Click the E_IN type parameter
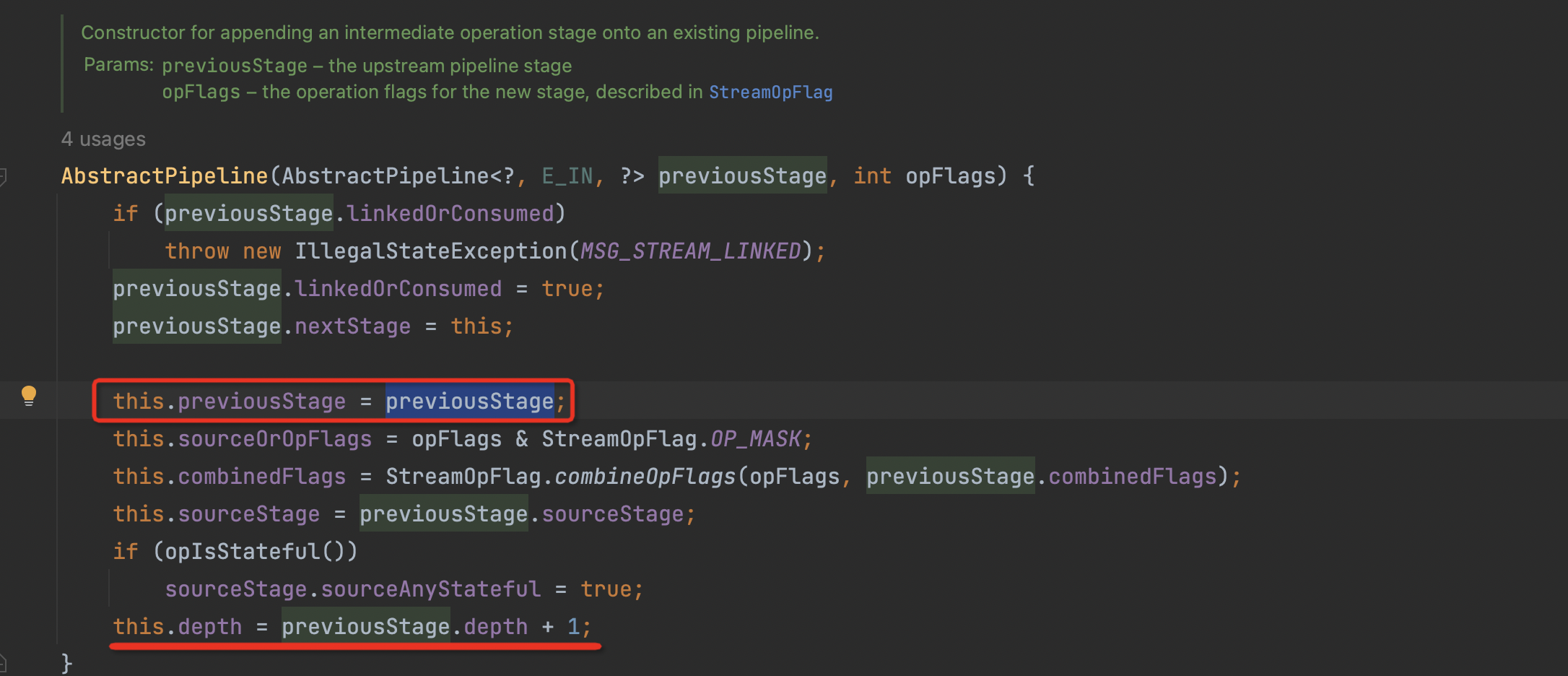Image resolution: width=1568 pixels, height=676 pixels. point(567,176)
